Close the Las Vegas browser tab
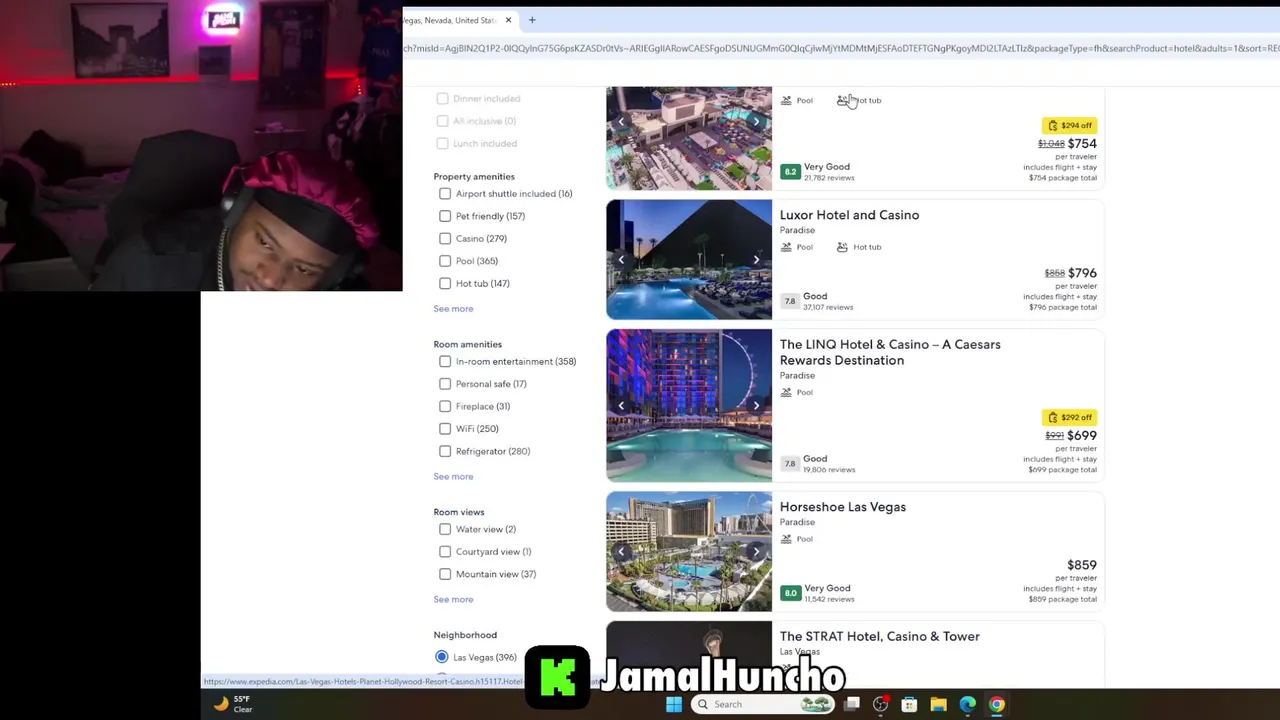Screen dimensions: 1280x720 [x=508, y=20]
